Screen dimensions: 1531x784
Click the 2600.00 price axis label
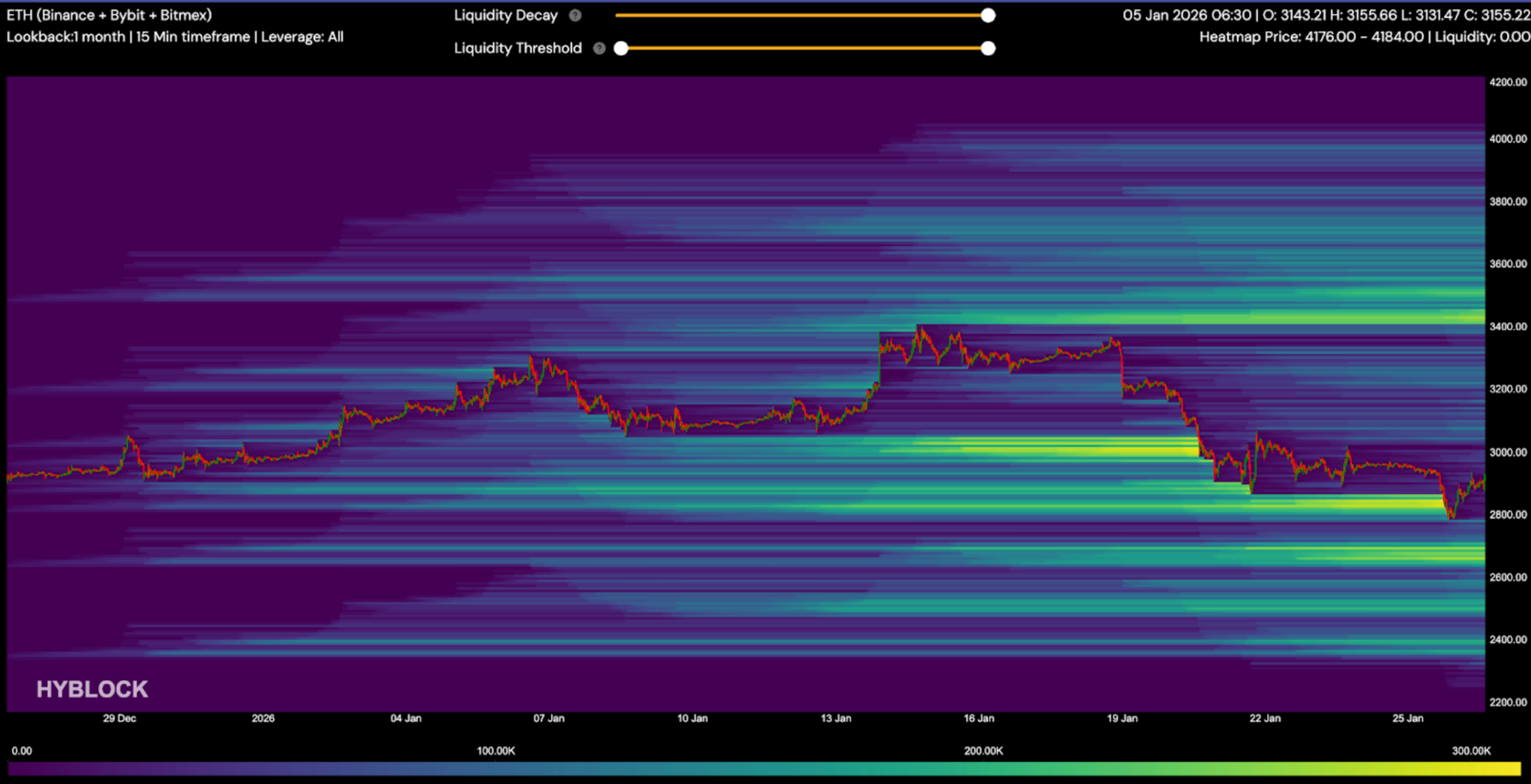(1508, 578)
